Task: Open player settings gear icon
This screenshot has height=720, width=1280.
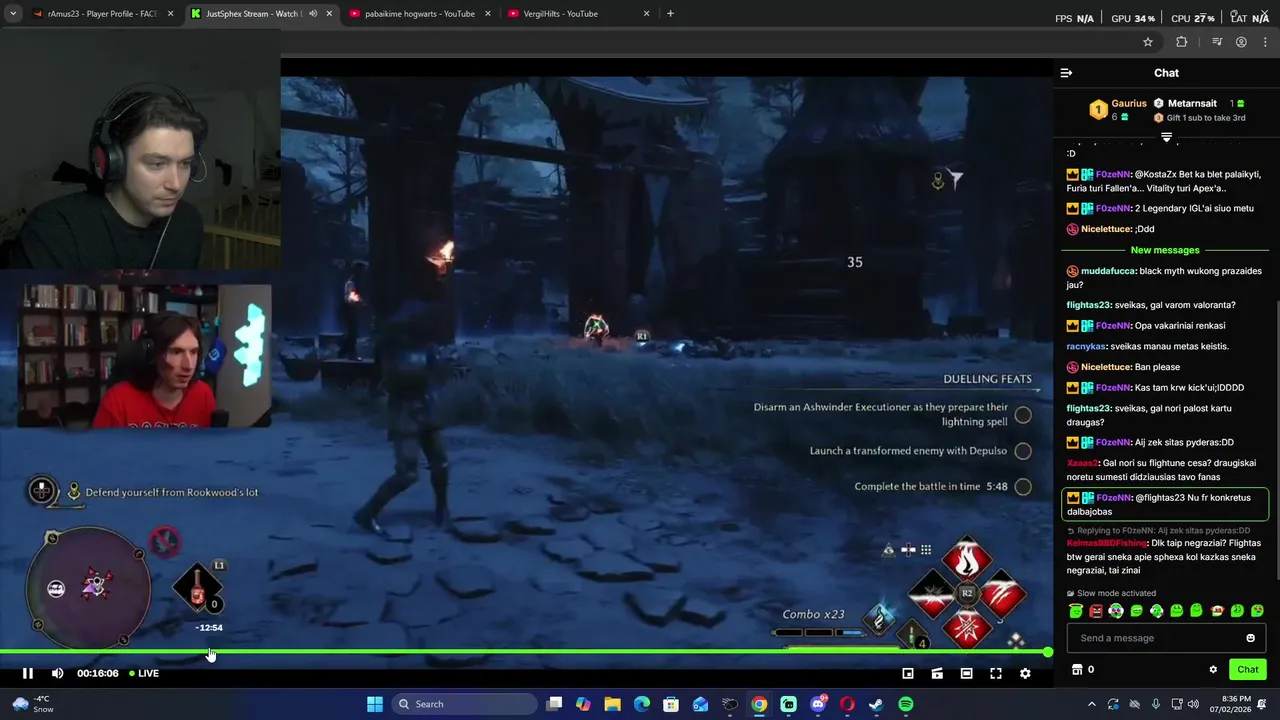Action: (1025, 673)
